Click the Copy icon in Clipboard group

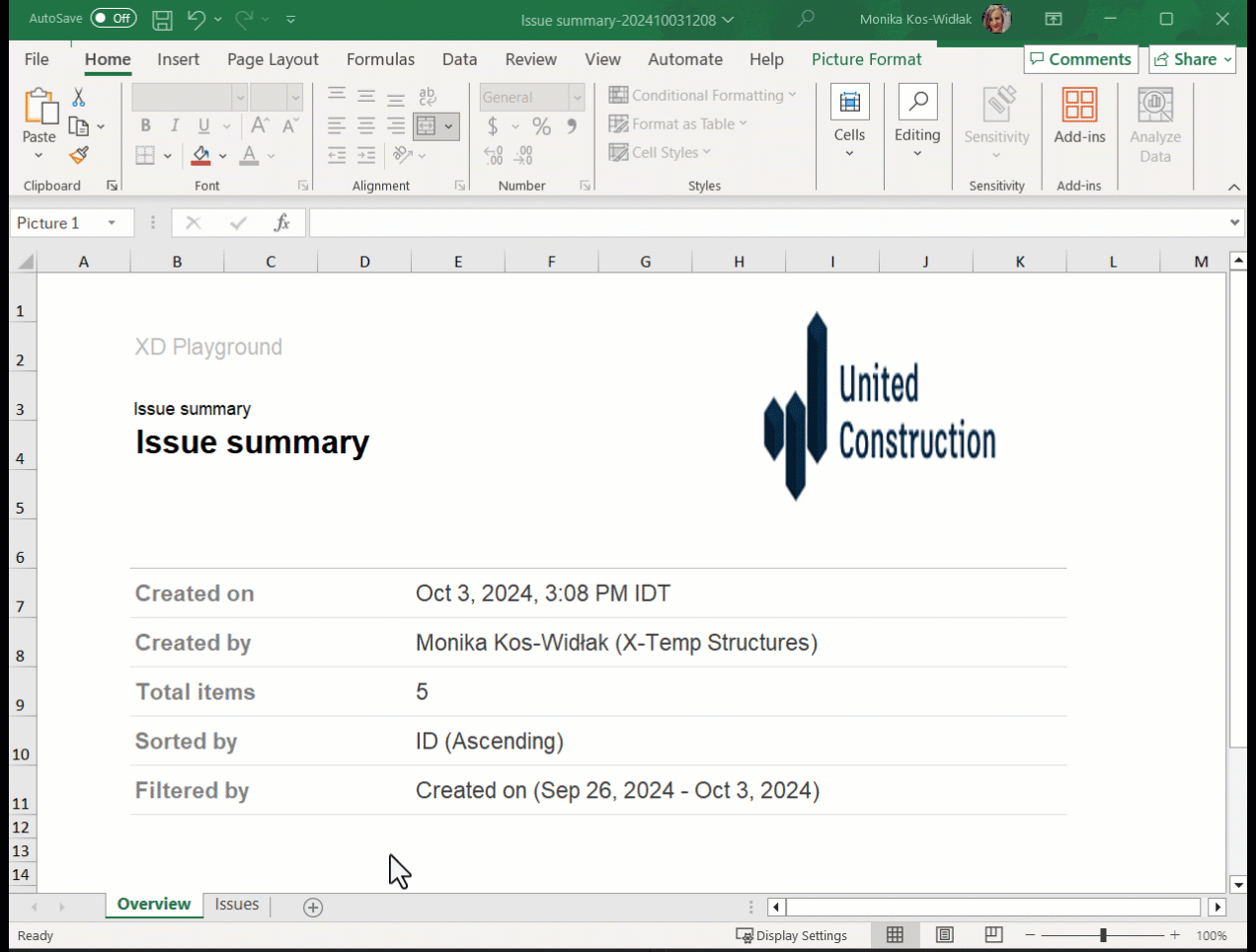pyautogui.click(x=79, y=126)
